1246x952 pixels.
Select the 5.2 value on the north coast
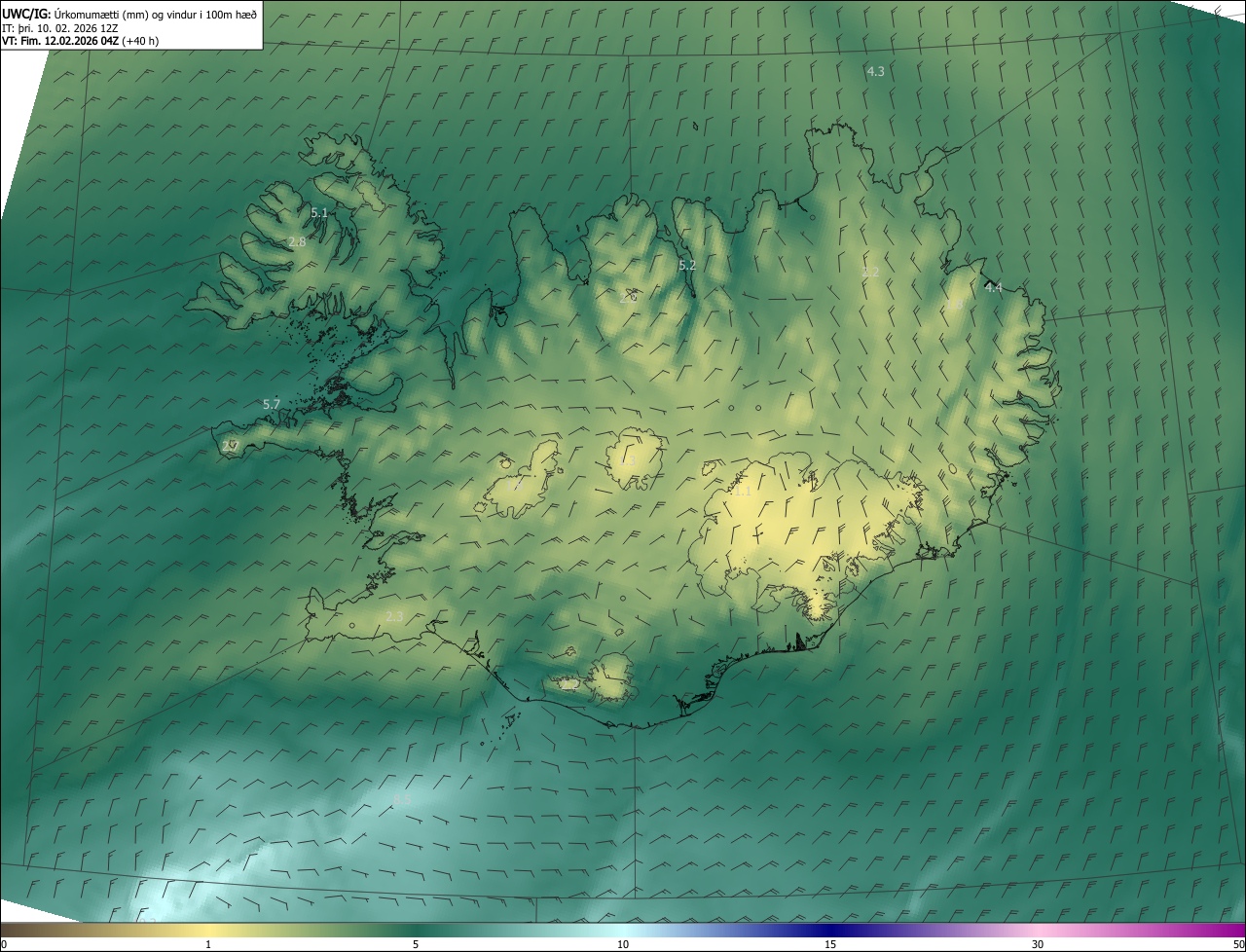coord(686,265)
